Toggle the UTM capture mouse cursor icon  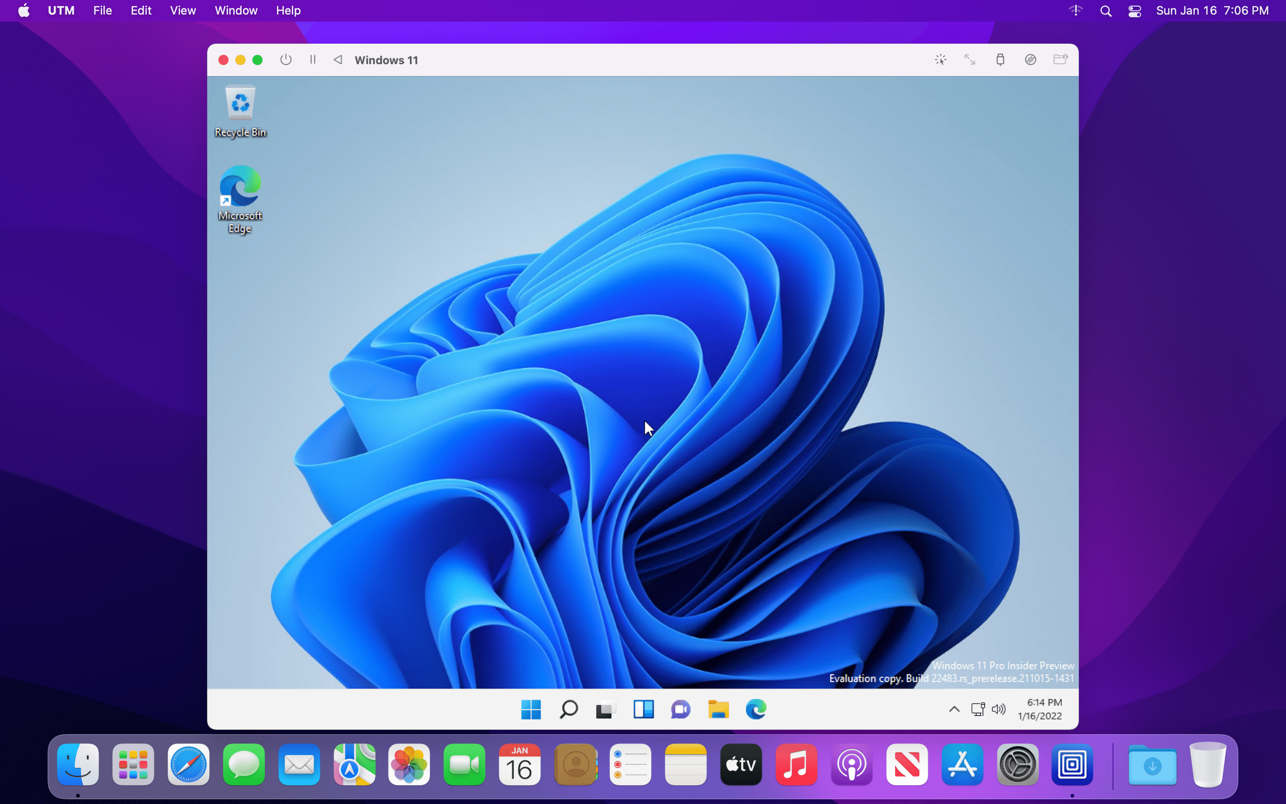941,60
